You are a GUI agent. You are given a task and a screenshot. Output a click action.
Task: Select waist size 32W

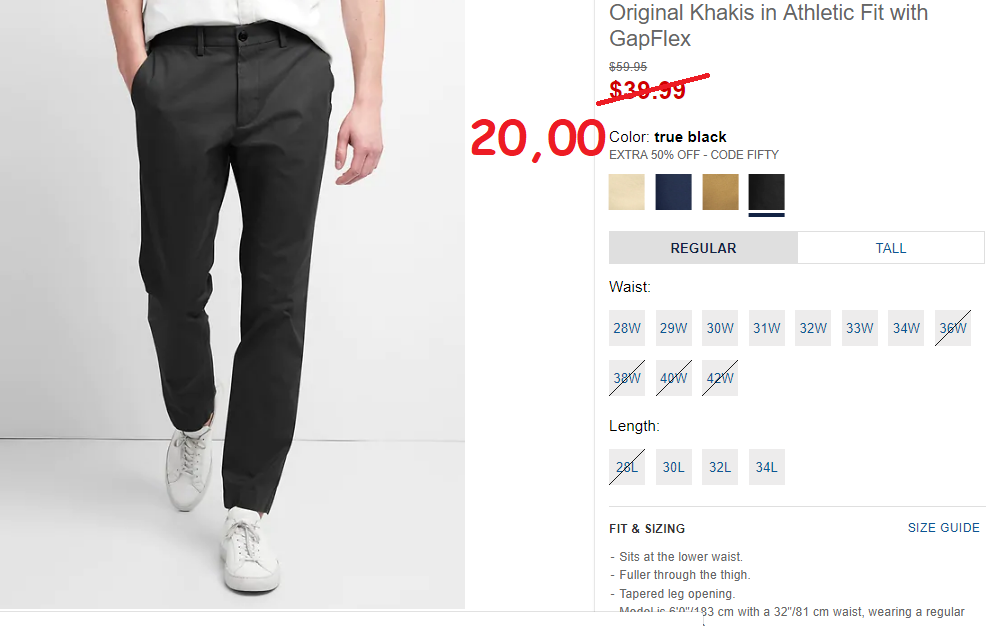pyautogui.click(x=813, y=328)
